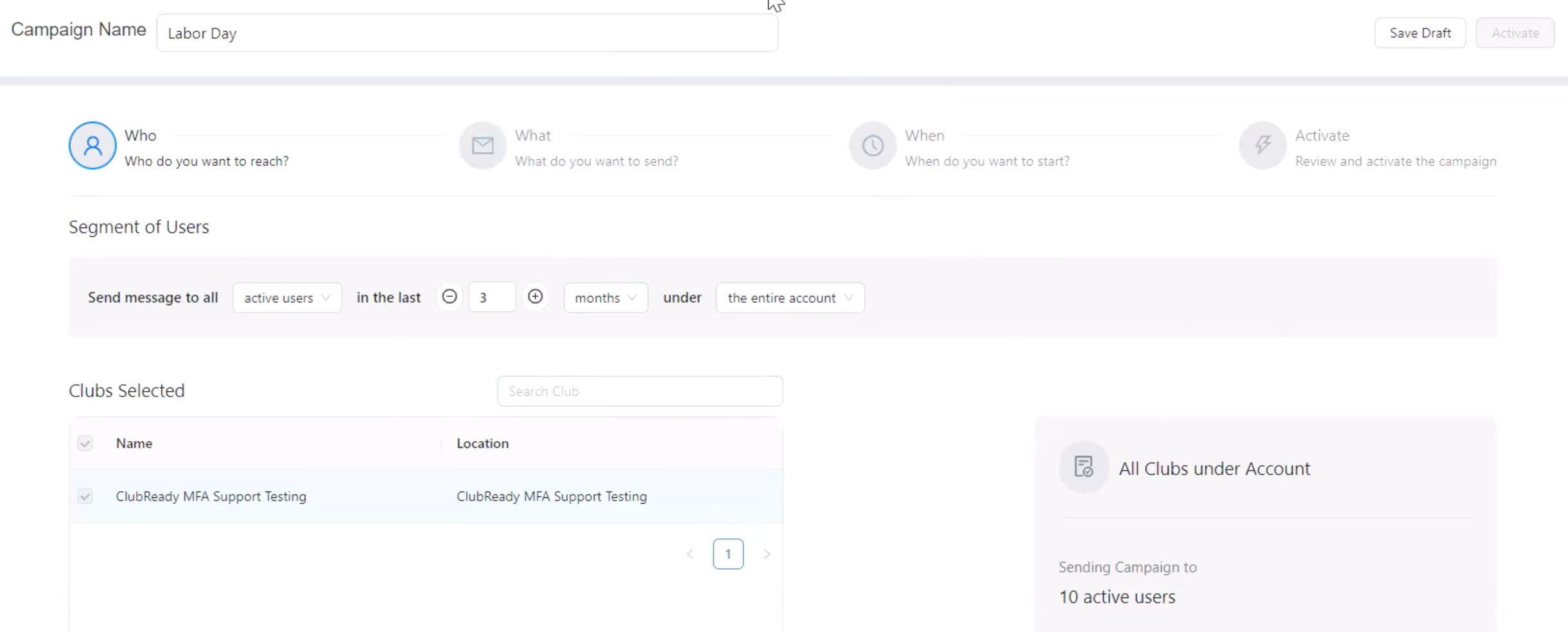Go to next page of clubs
This screenshot has width=1568, height=632.
(x=766, y=554)
